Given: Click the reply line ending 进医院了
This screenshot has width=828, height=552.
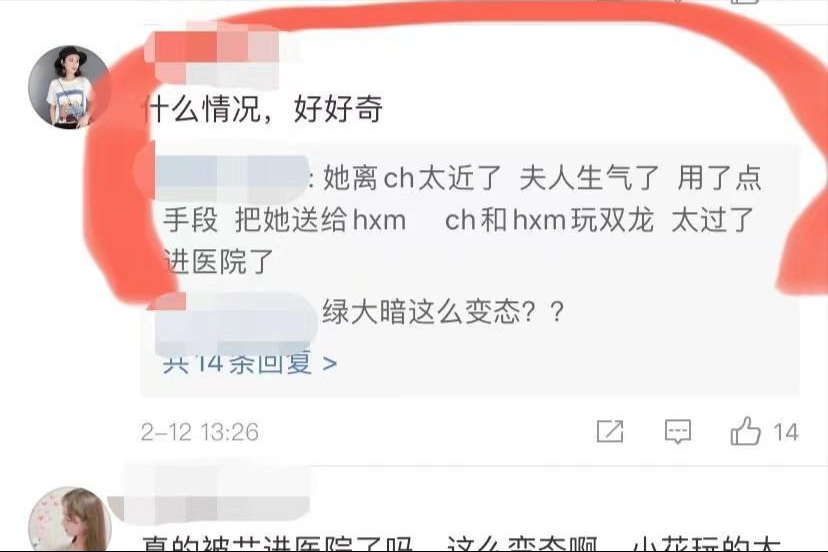Looking at the screenshot, I should pyautogui.click(x=218, y=261).
